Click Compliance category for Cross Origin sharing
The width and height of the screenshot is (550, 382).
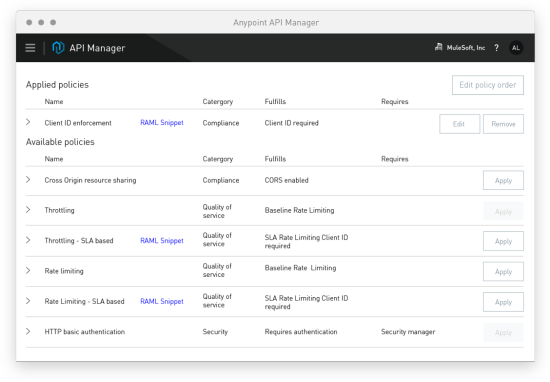click(221, 180)
